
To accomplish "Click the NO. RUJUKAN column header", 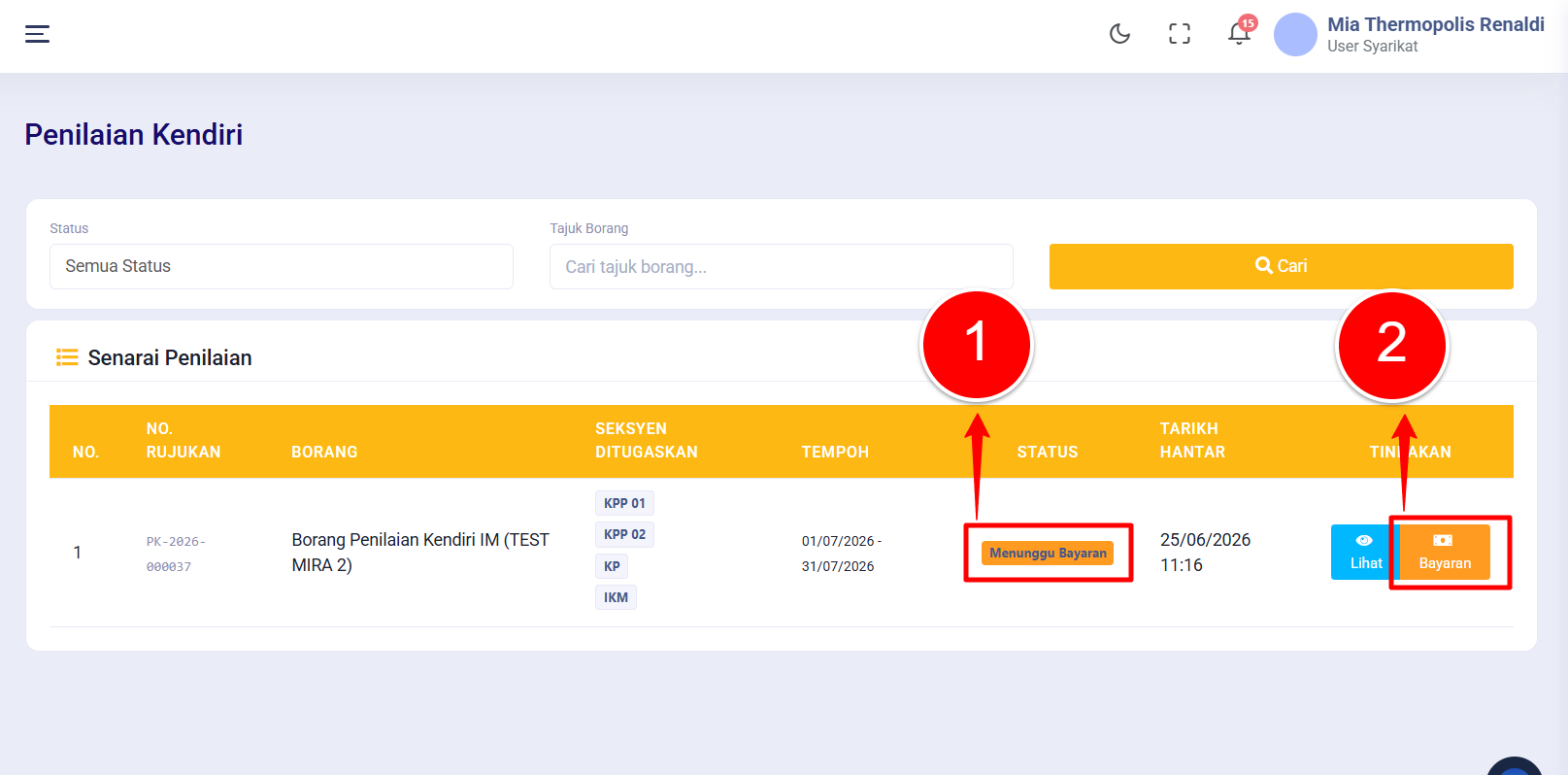I will click(x=183, y=440).
